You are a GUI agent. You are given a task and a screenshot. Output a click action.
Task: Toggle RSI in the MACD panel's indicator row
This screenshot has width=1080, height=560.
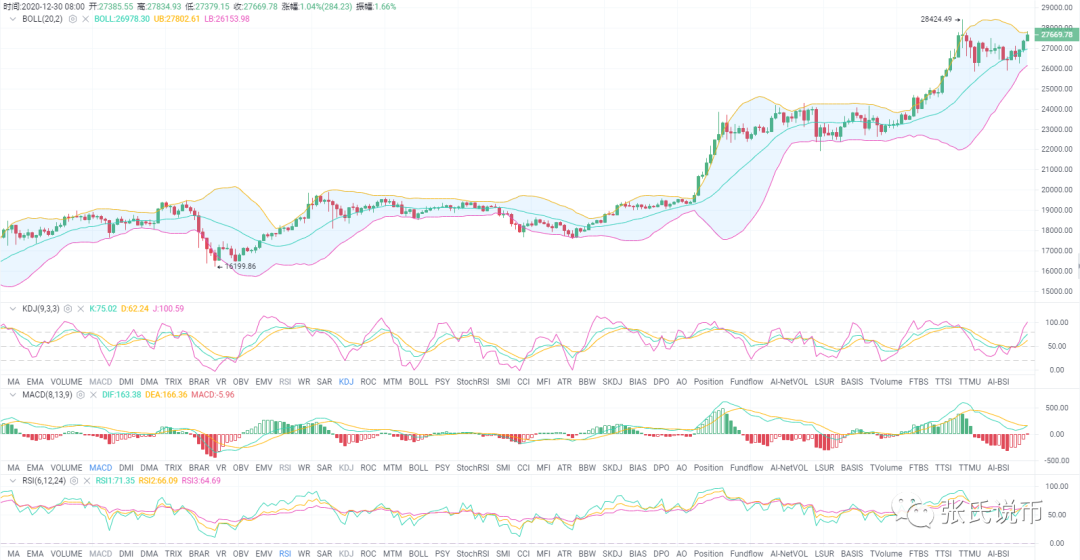[285, 468]
